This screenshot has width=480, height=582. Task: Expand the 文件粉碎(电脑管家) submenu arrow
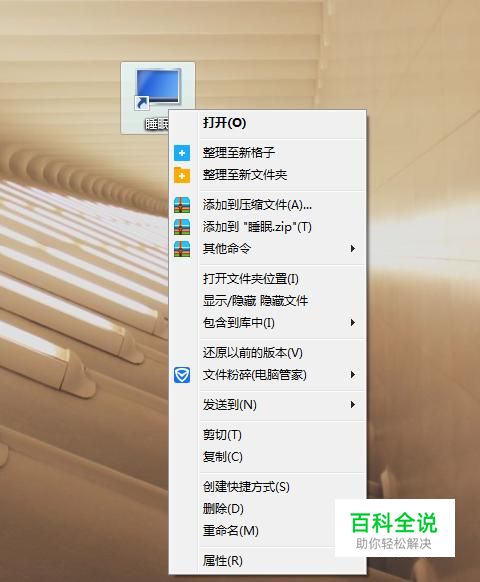353,375
